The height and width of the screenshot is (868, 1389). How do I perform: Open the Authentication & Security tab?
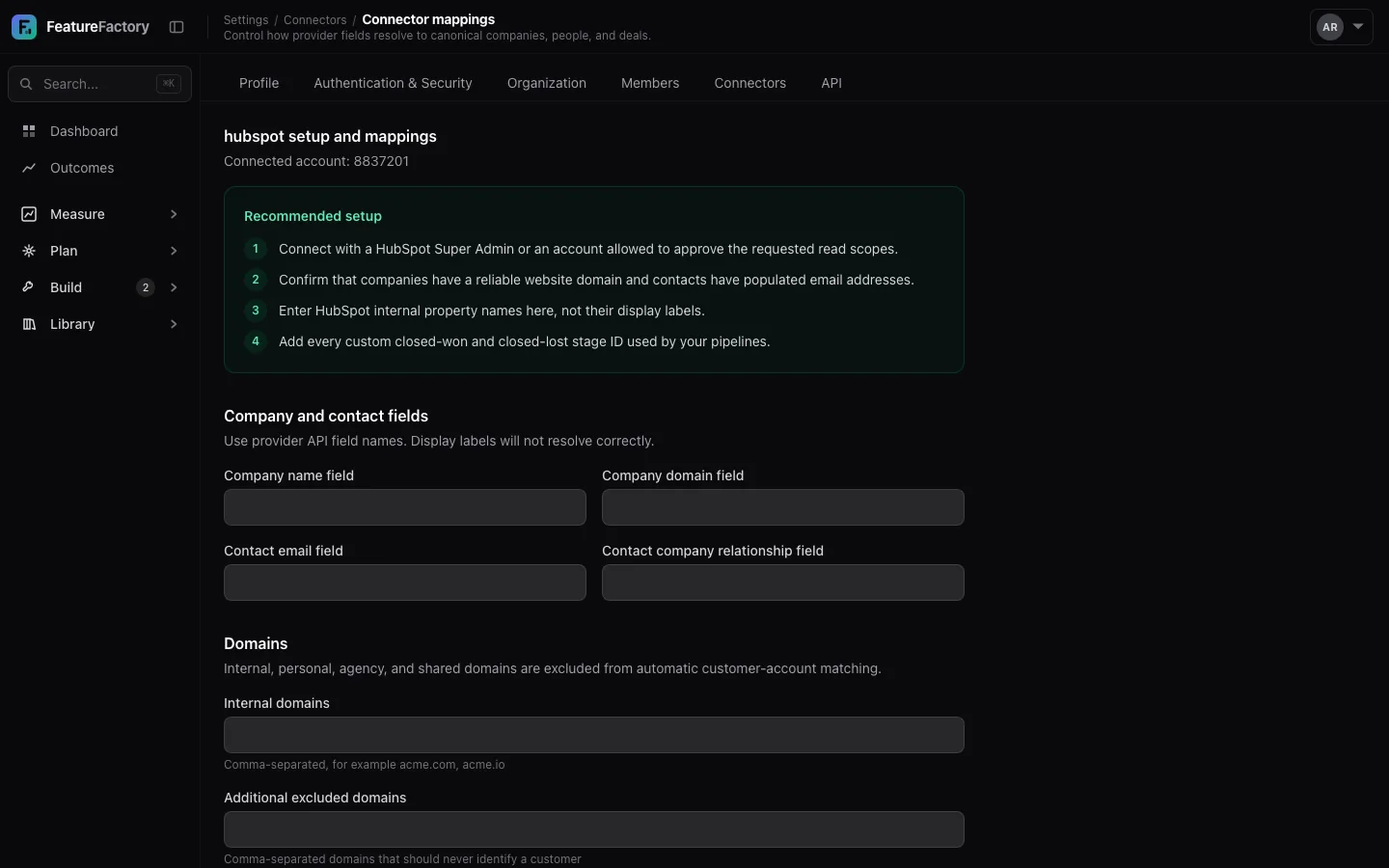pos(393,83)
